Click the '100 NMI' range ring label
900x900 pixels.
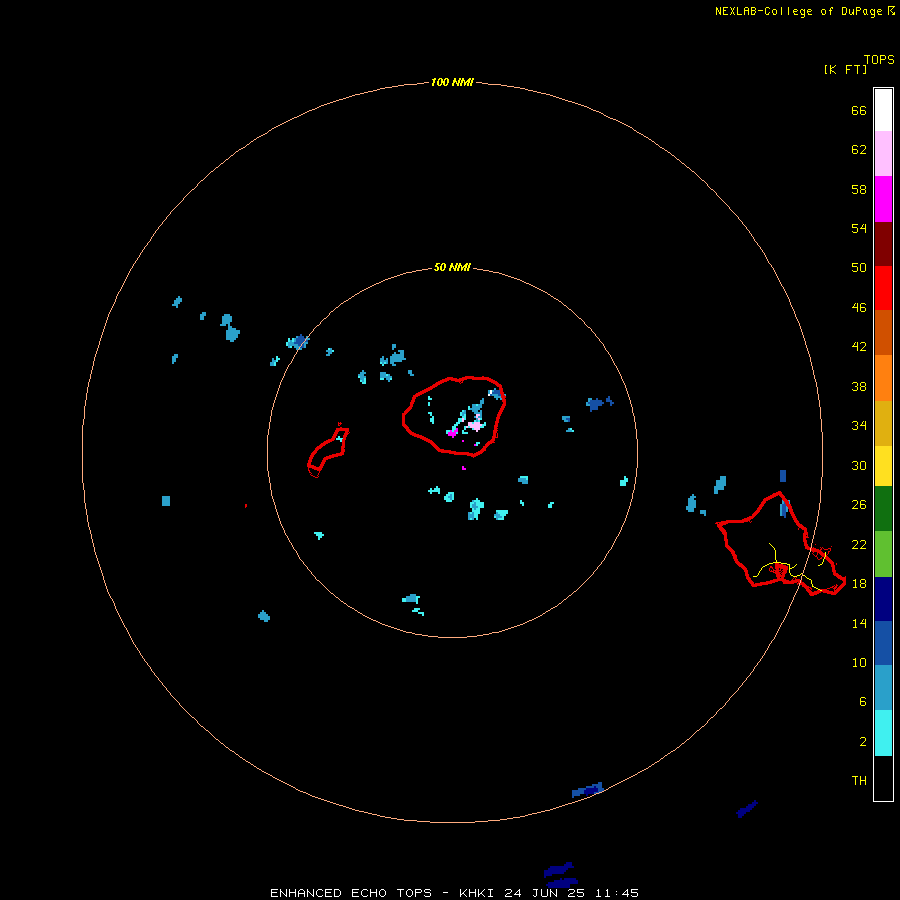pyautogui.click(x=452, y=82)
